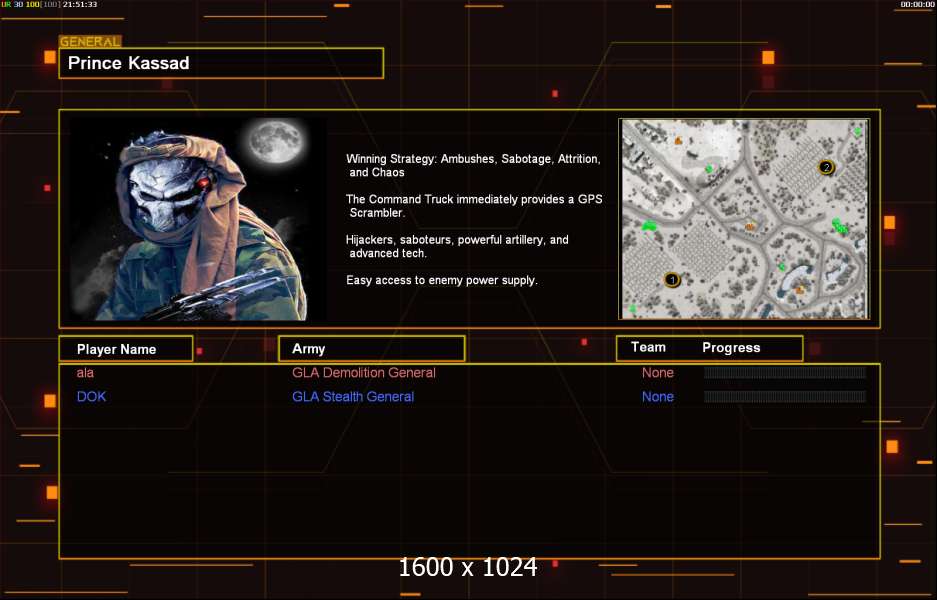
Task: Click the Army column header
Action: tap(372, 348)
